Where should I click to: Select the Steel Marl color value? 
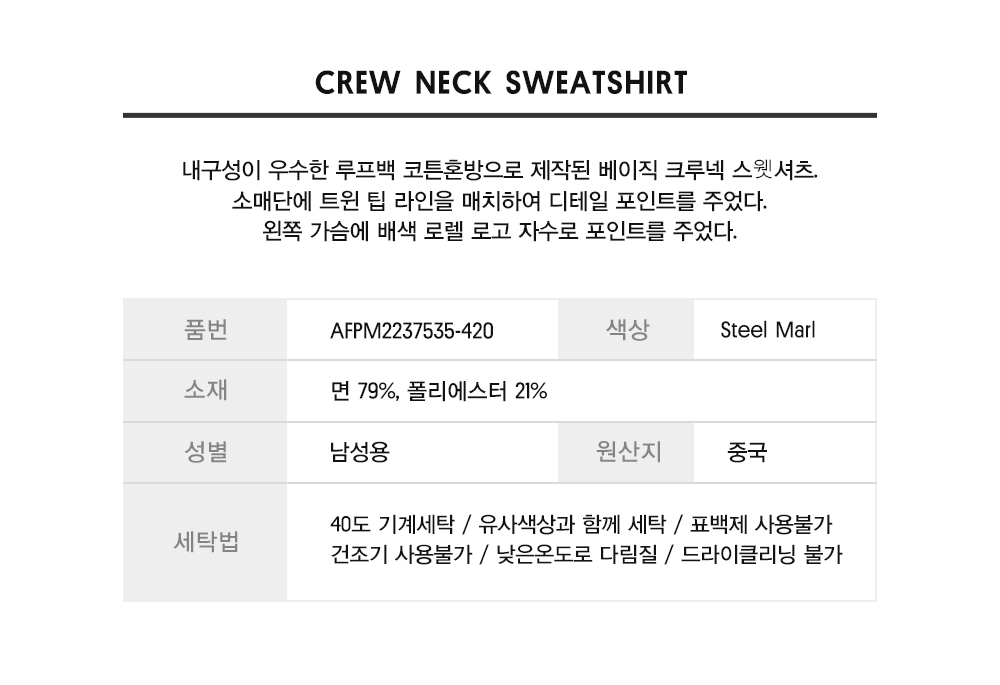(x=767, y=330)
